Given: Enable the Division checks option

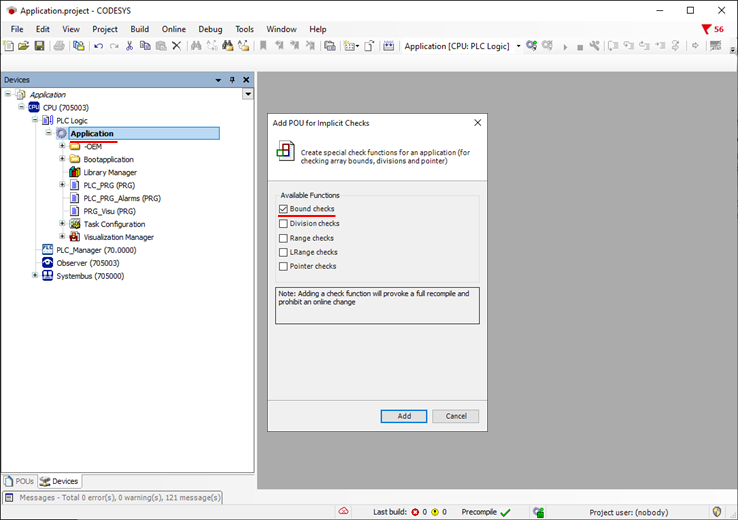Looking at the screenshot, I should pyautogui.click(x=284, y=224).
